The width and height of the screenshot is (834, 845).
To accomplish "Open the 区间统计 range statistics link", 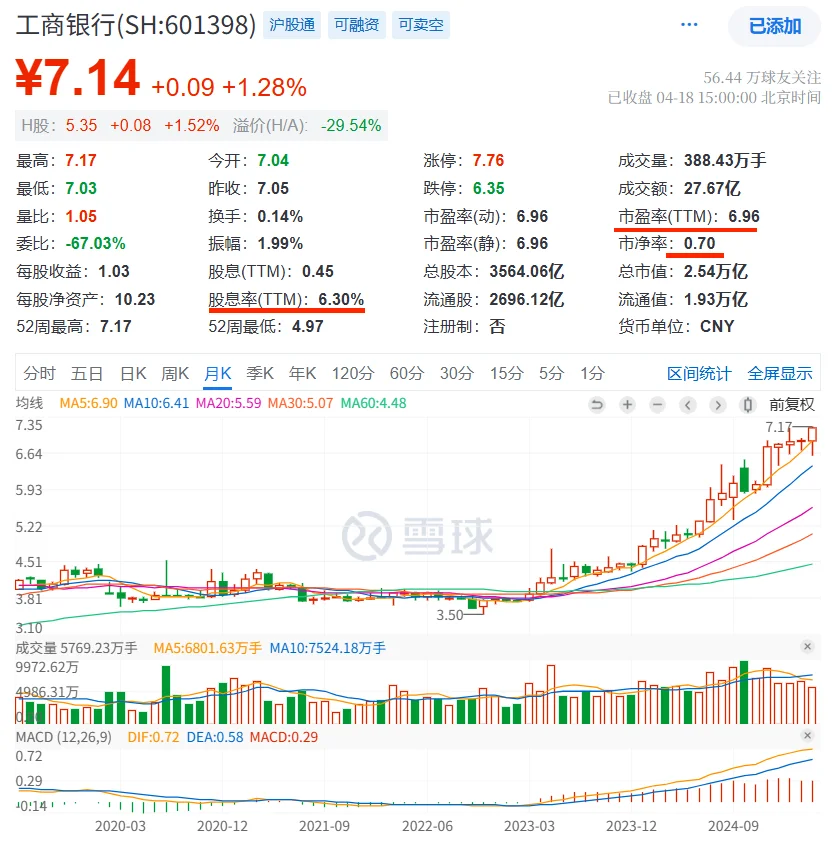I will tap(699, 373).
